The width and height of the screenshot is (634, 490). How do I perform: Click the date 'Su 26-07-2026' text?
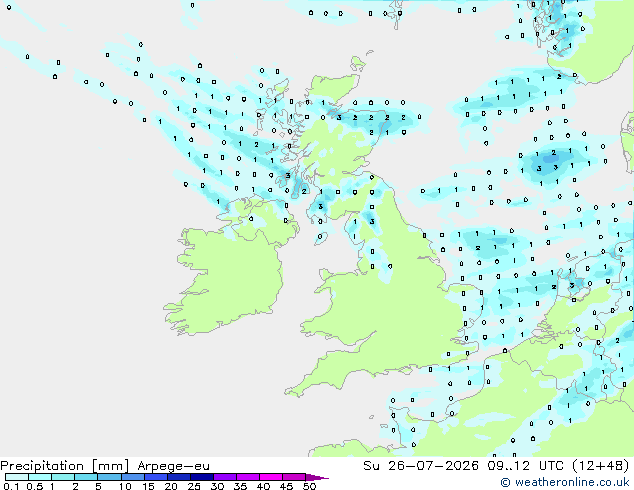click(421, 465)
